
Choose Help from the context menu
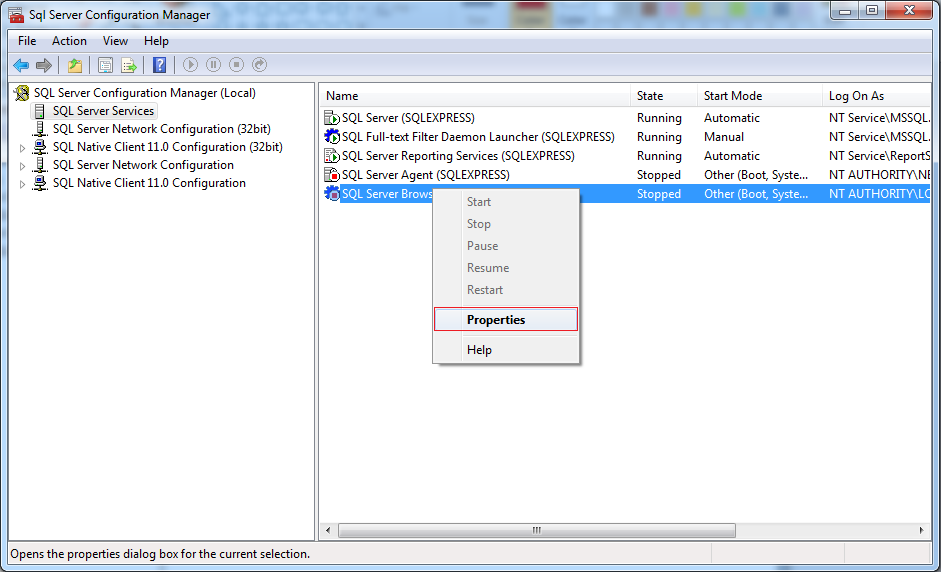[506, 350]
